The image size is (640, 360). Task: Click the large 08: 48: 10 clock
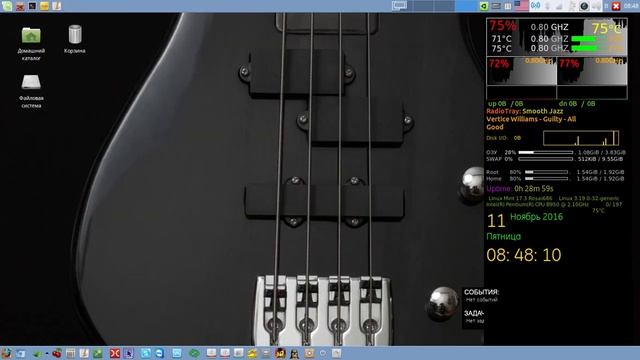click(524, 255)
